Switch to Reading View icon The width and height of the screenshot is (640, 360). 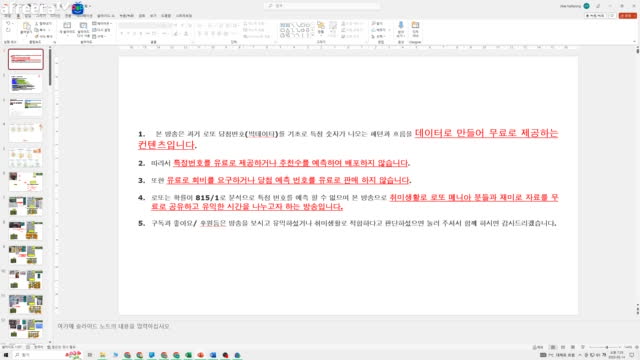573,347
